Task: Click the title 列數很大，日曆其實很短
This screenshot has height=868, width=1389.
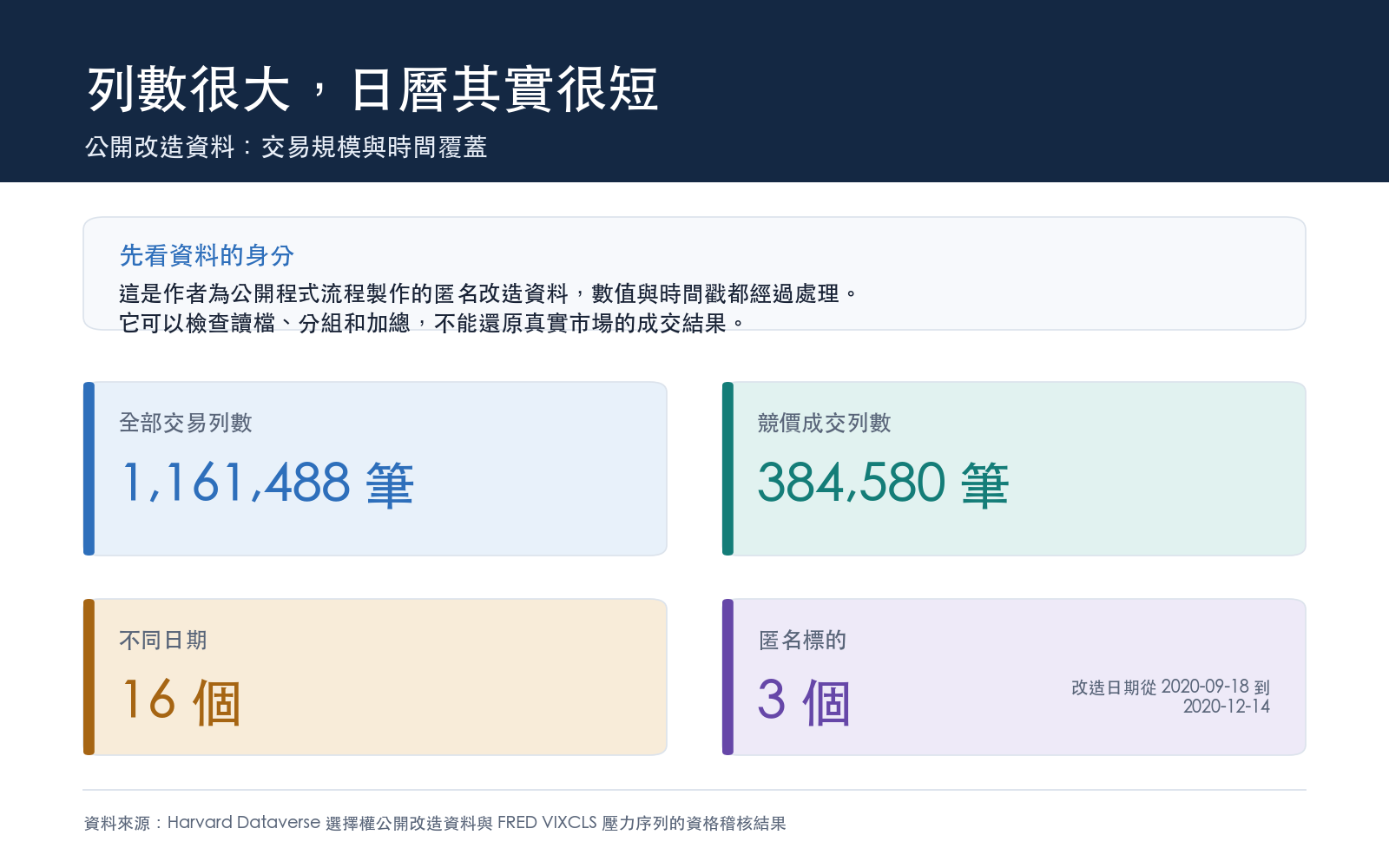Action: (372, 89)
